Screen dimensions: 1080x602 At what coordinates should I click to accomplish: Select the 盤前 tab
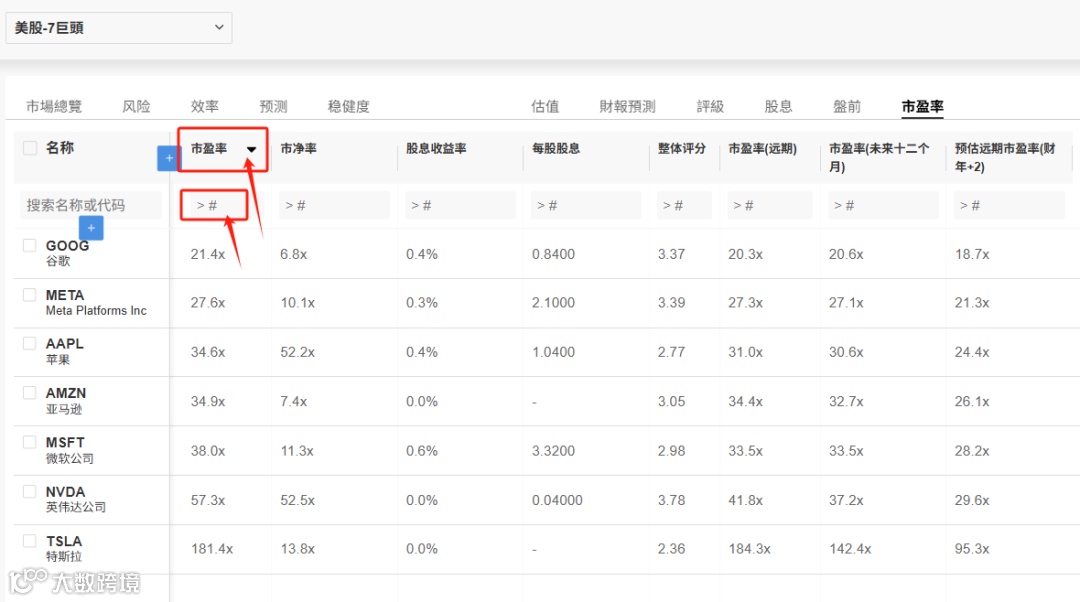[x=847, y=106]
